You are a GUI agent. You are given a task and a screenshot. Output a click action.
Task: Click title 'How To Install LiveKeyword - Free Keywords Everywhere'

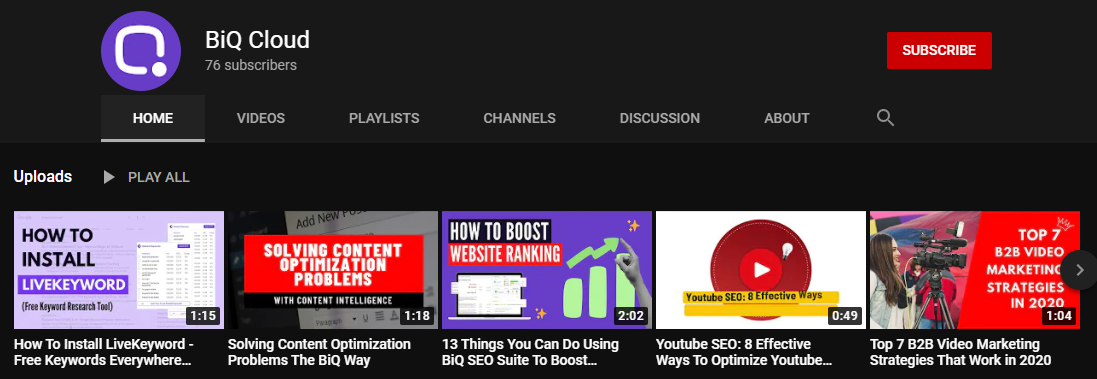click(x=104, y=352)
